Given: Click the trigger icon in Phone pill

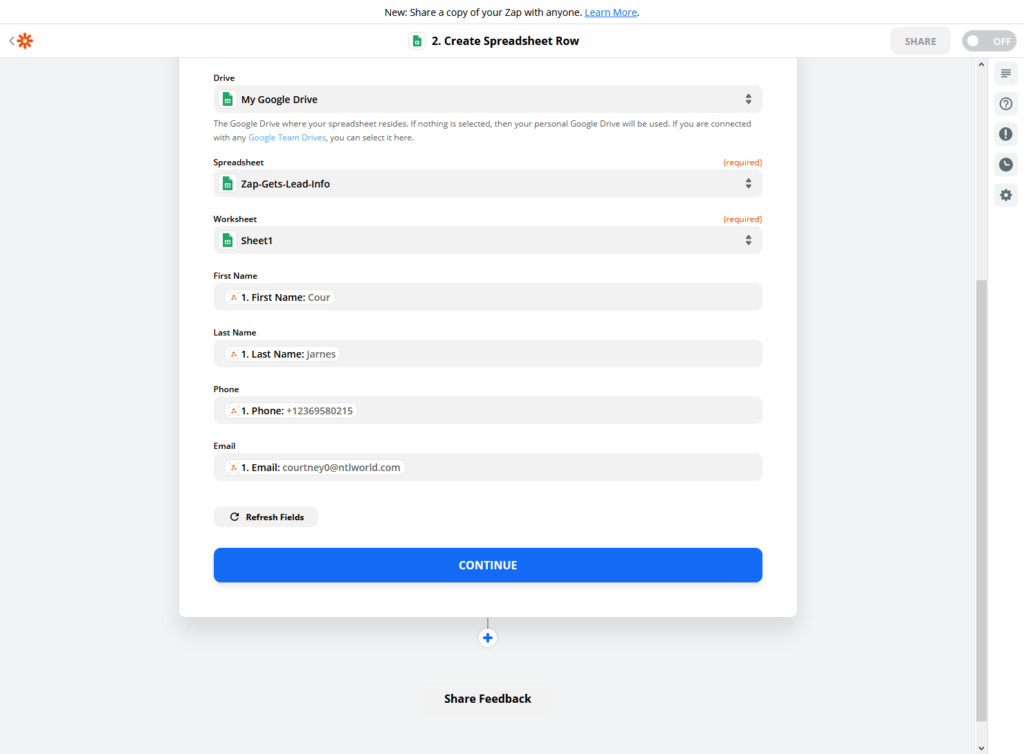Looking at the screenshot, I should click(x=233, y=411).
